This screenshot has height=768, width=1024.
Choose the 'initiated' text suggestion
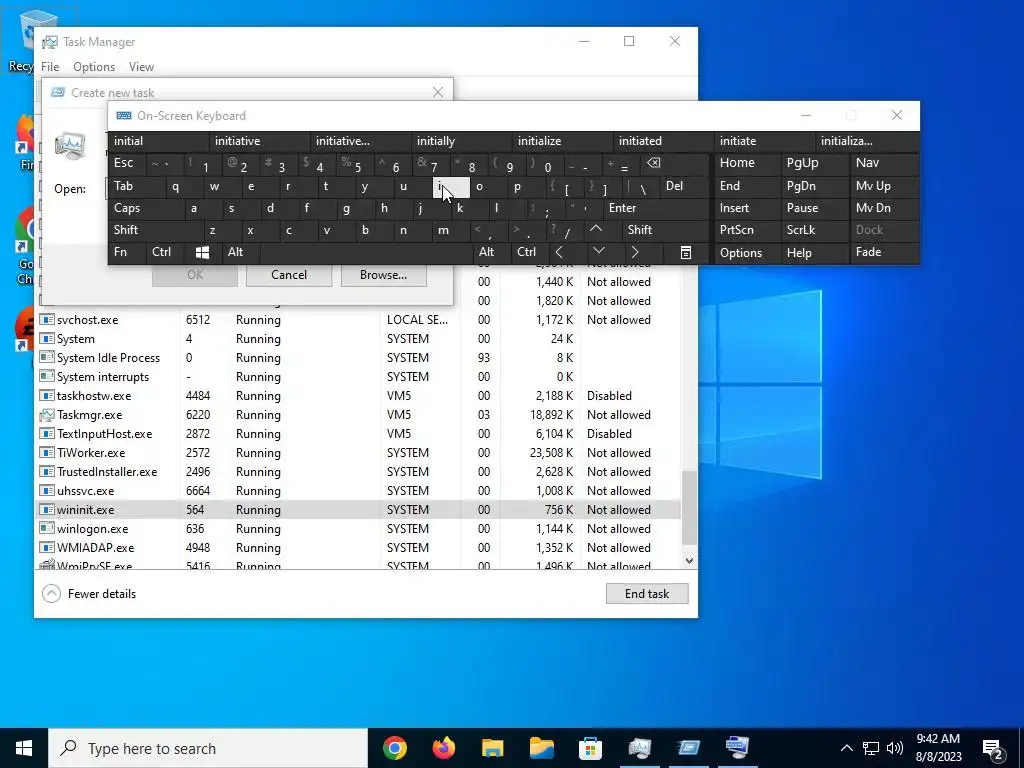point(664,141)
